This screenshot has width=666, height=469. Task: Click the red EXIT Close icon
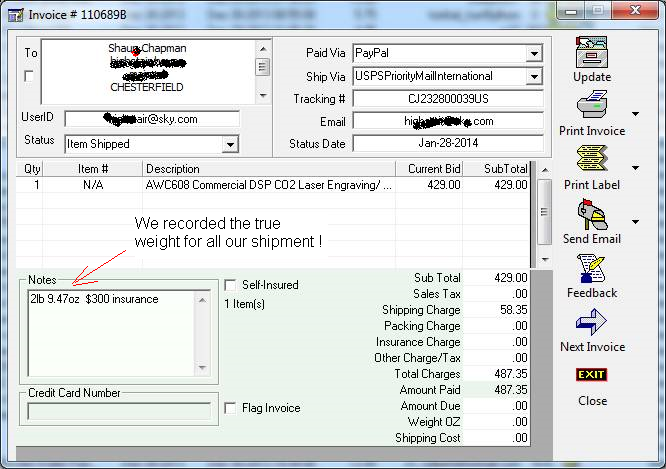coord(591,376)
